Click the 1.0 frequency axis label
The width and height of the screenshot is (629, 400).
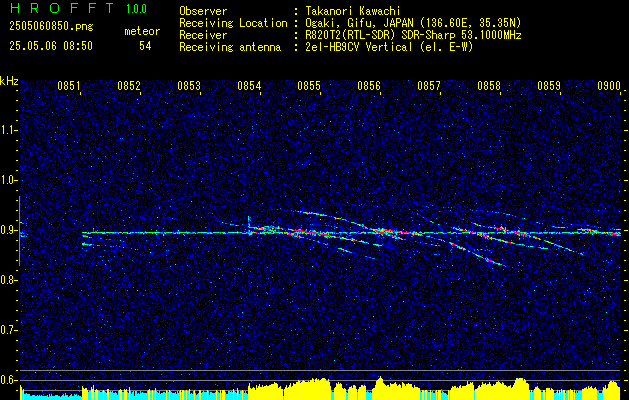tap(7, 180)
